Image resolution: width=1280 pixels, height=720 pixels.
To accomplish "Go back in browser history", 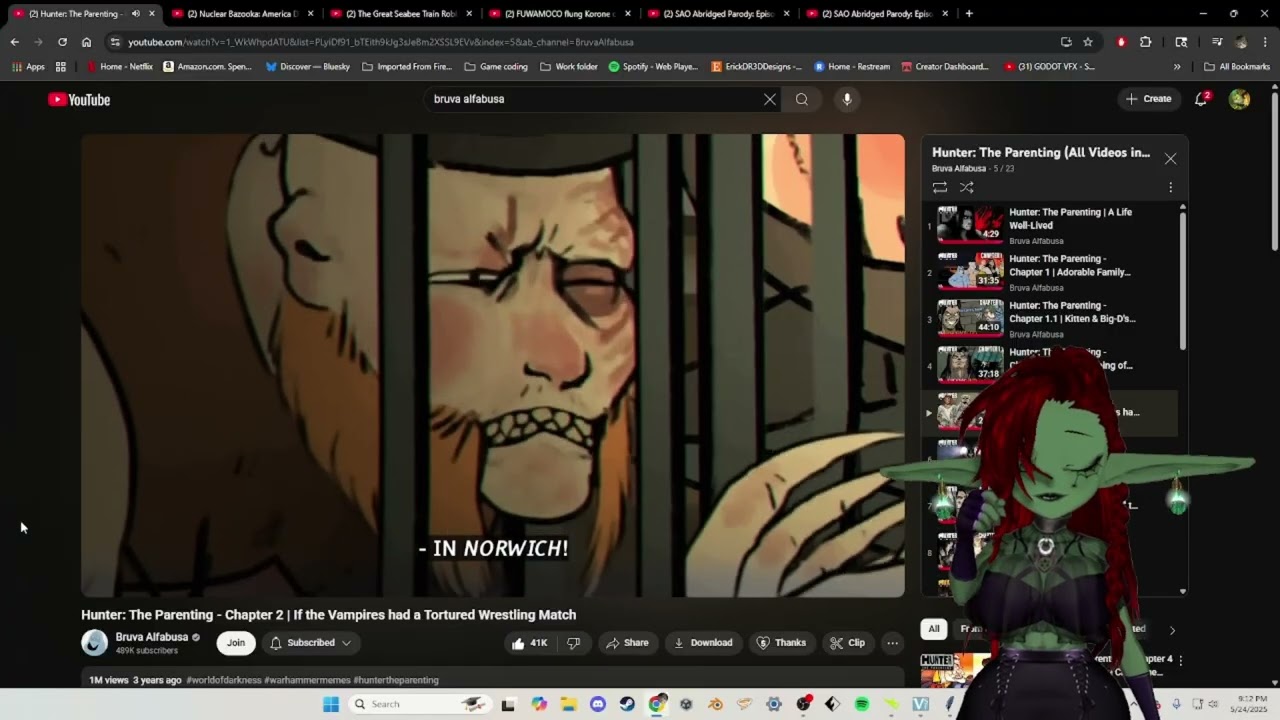I will [14, 42].
